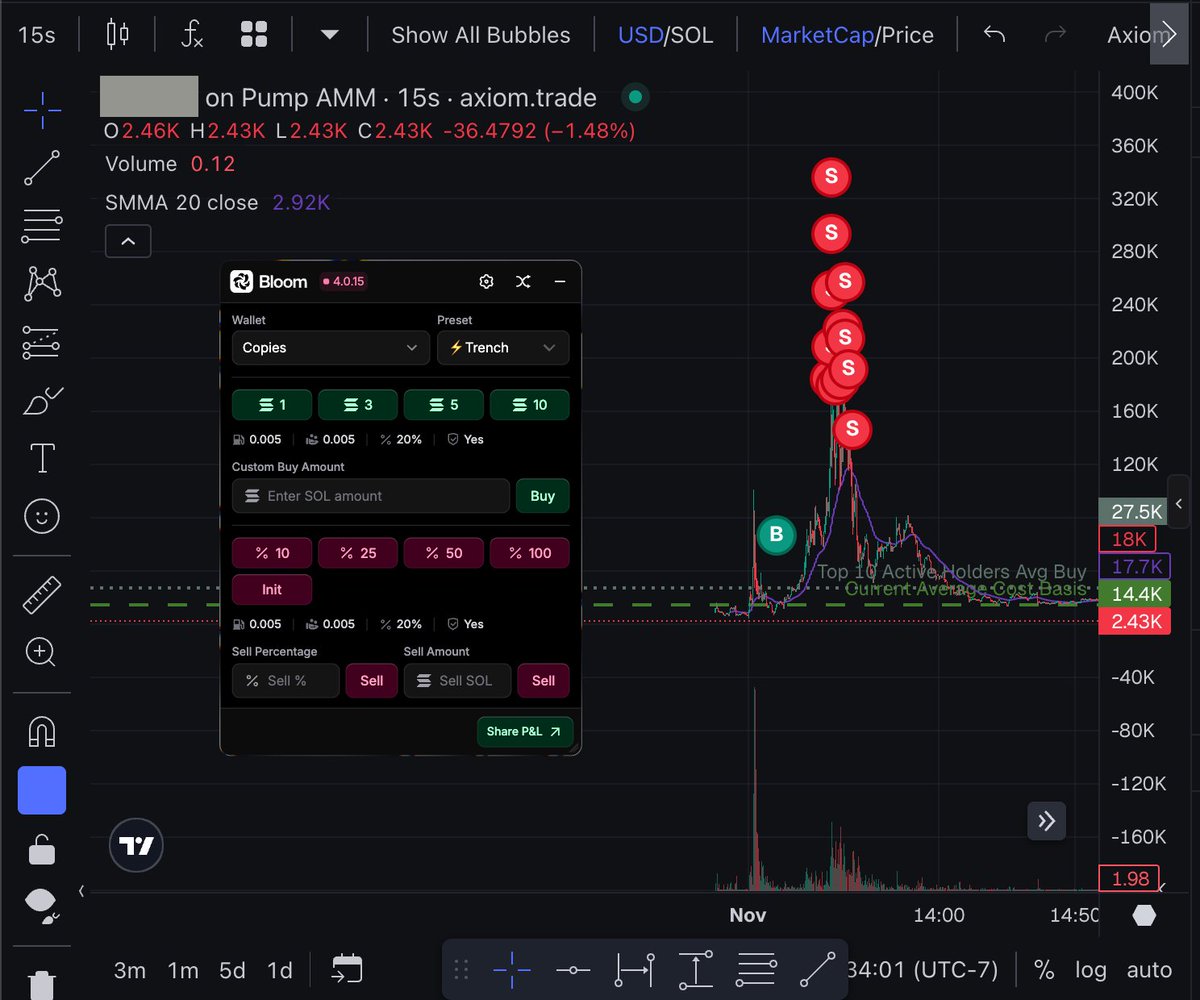Toggle lock all drawing tools
The height and width of the screenshot is (1000, 1200).
click(42, 849)
